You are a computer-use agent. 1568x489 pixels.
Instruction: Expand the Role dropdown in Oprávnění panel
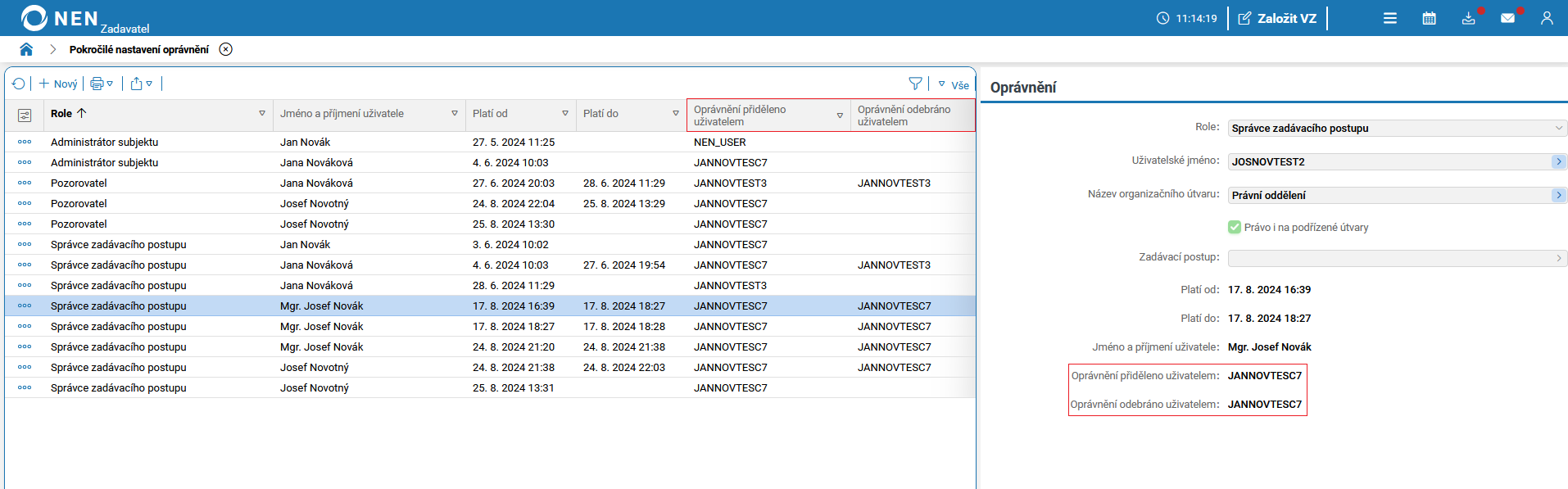pyautogui.click(x=1558, y=128)
